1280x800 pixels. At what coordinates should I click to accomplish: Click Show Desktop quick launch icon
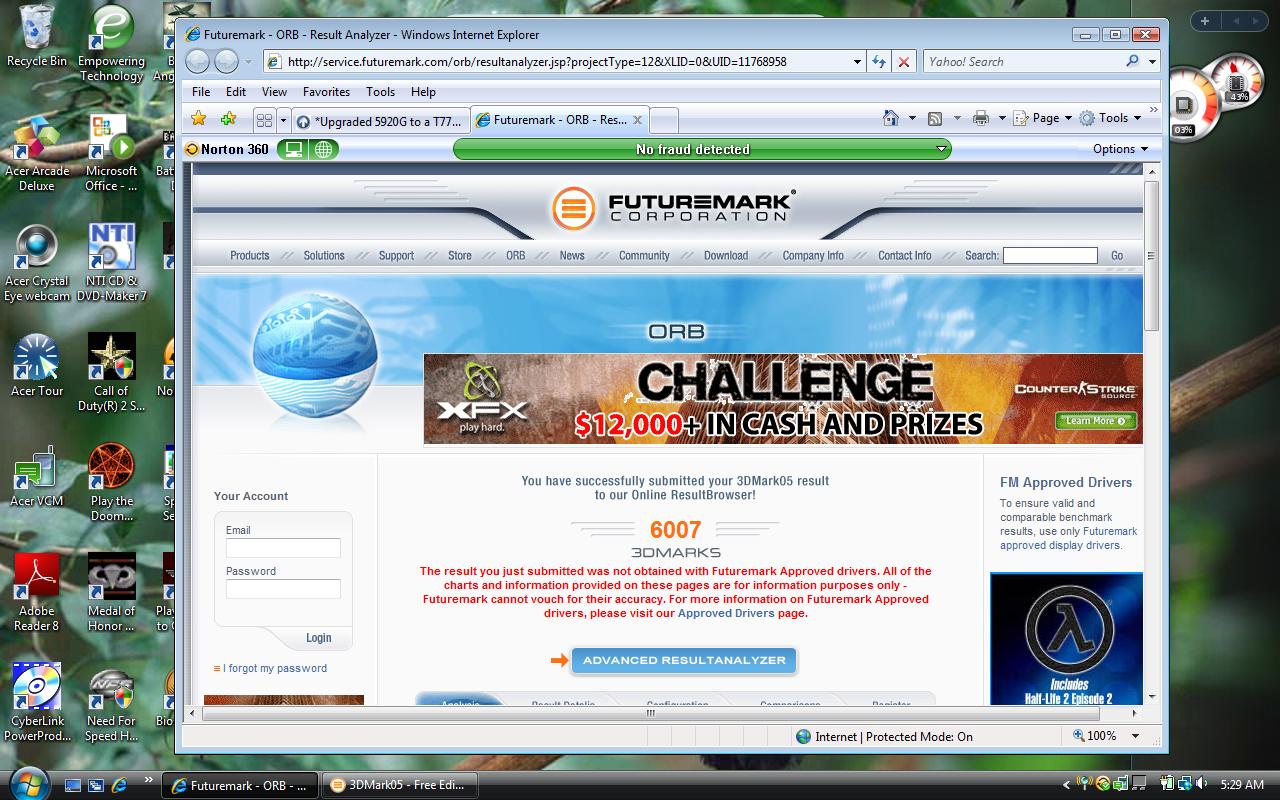pyautogui.click(x=73, y=785)
